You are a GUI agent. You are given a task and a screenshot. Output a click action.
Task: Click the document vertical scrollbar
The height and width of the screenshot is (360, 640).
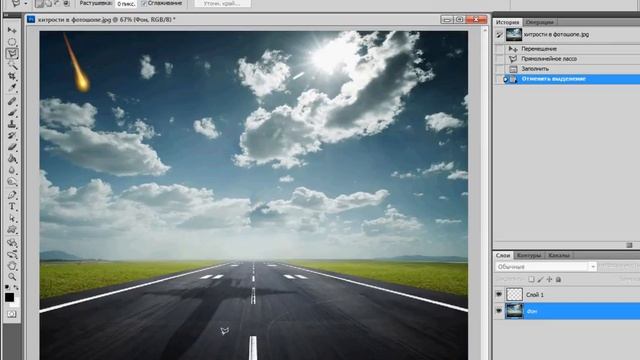(x=485, y=194)
